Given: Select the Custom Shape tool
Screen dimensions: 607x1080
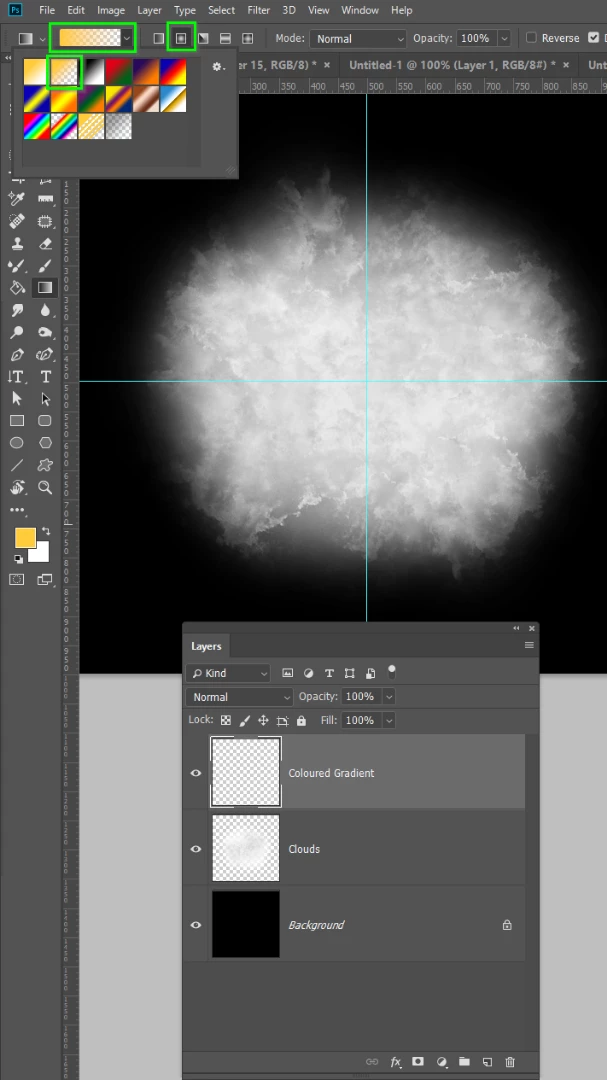Looking at the screenshot, I should coord(45,465).
